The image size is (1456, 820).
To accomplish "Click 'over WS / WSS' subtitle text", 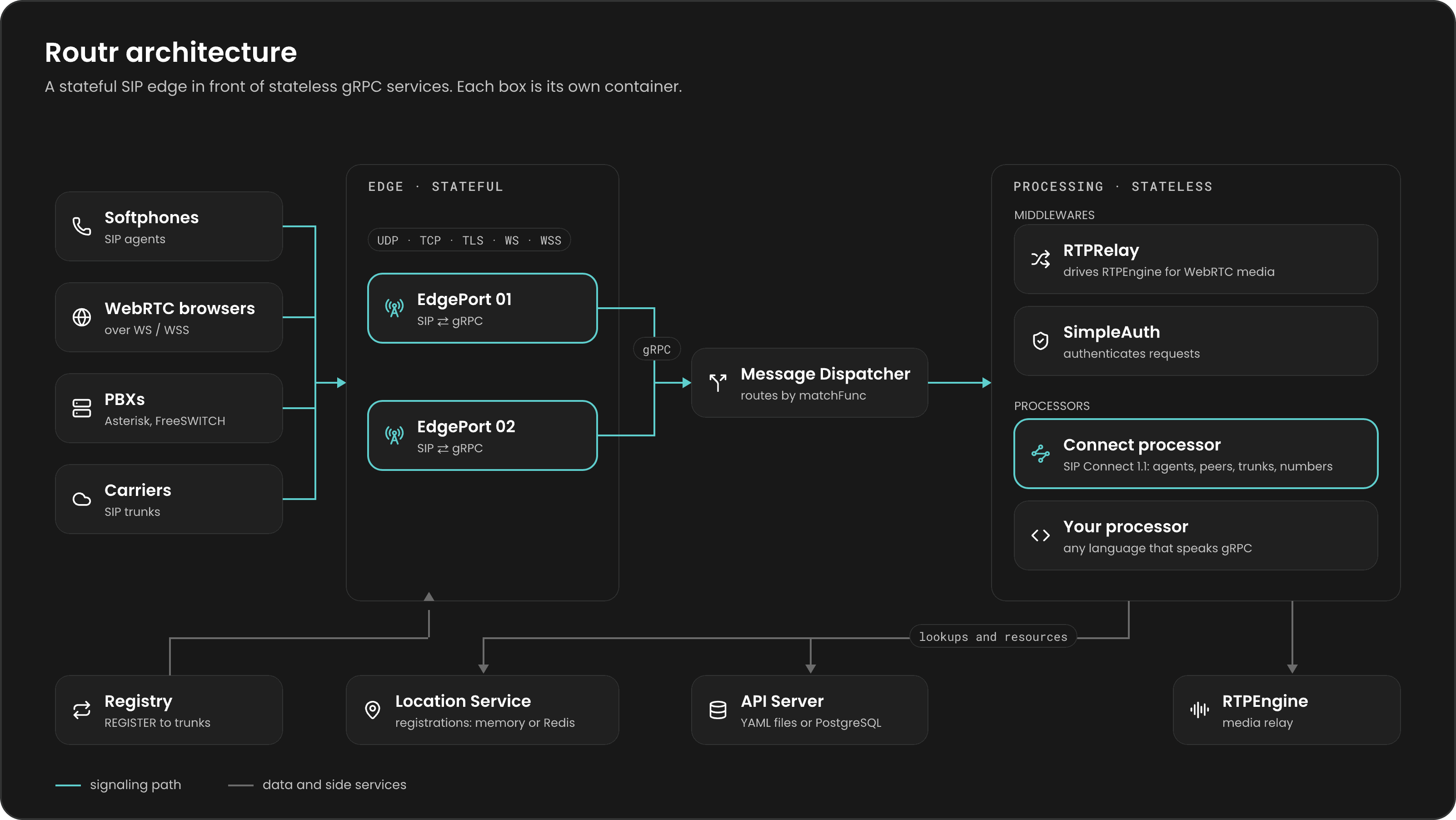I will [147, 330].
